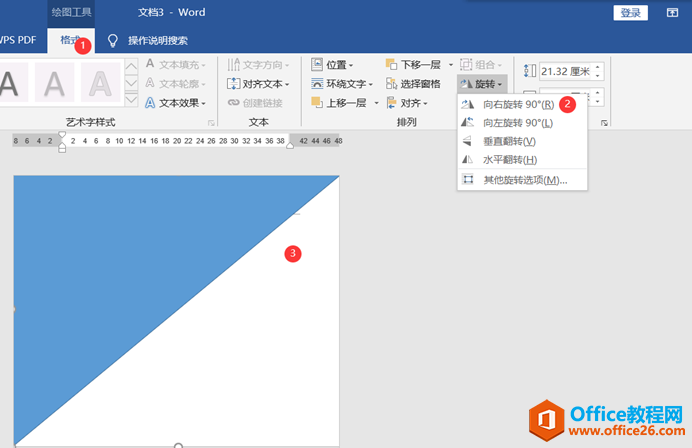Open 环绕文字 dropdown
The width and height of the screenshot is (692, 448).
coord(342,83)
